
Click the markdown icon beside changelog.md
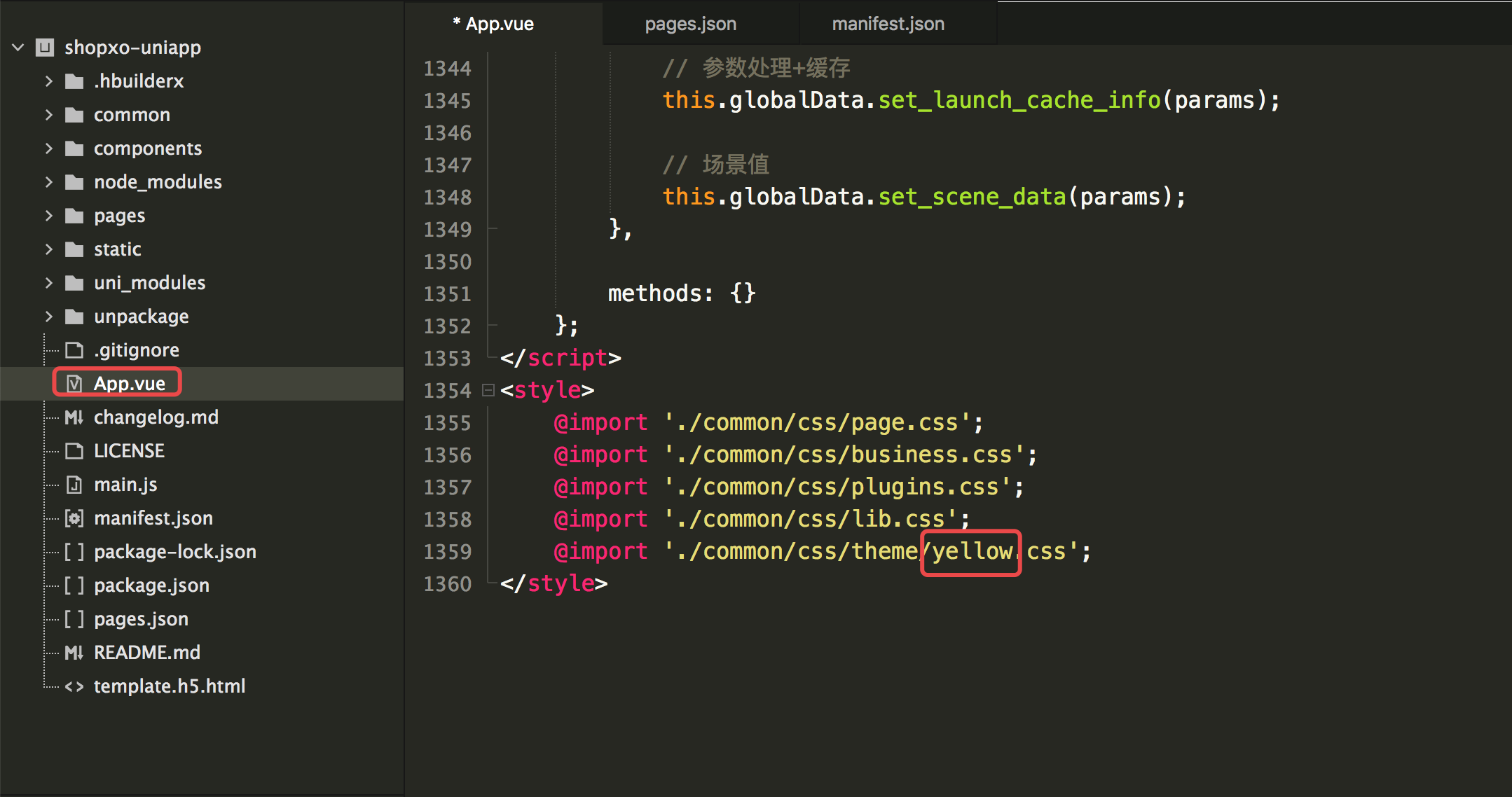point(74,417)
